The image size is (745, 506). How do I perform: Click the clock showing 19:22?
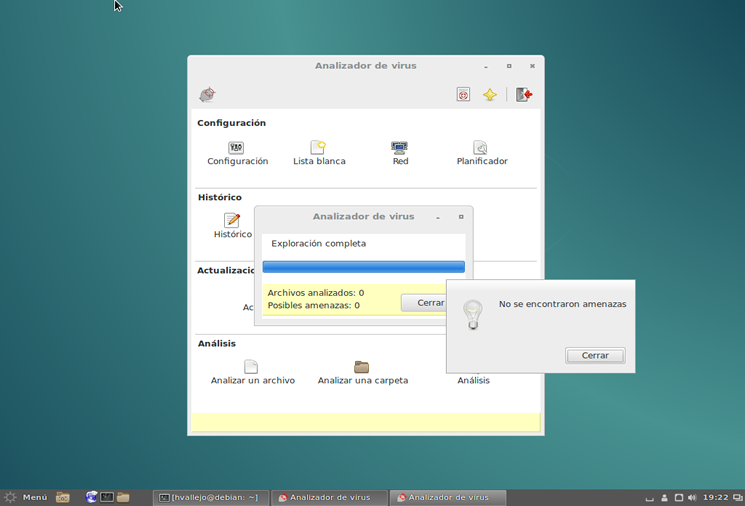[715, 497]
